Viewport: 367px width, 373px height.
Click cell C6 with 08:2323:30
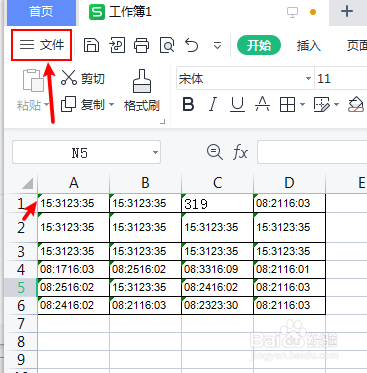point(217,305)
